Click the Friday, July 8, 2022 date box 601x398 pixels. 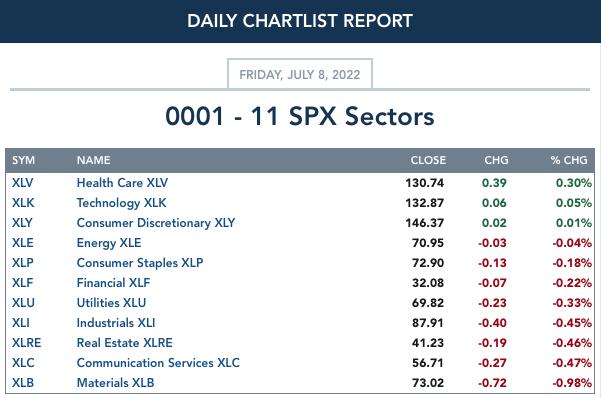[300, 74]
